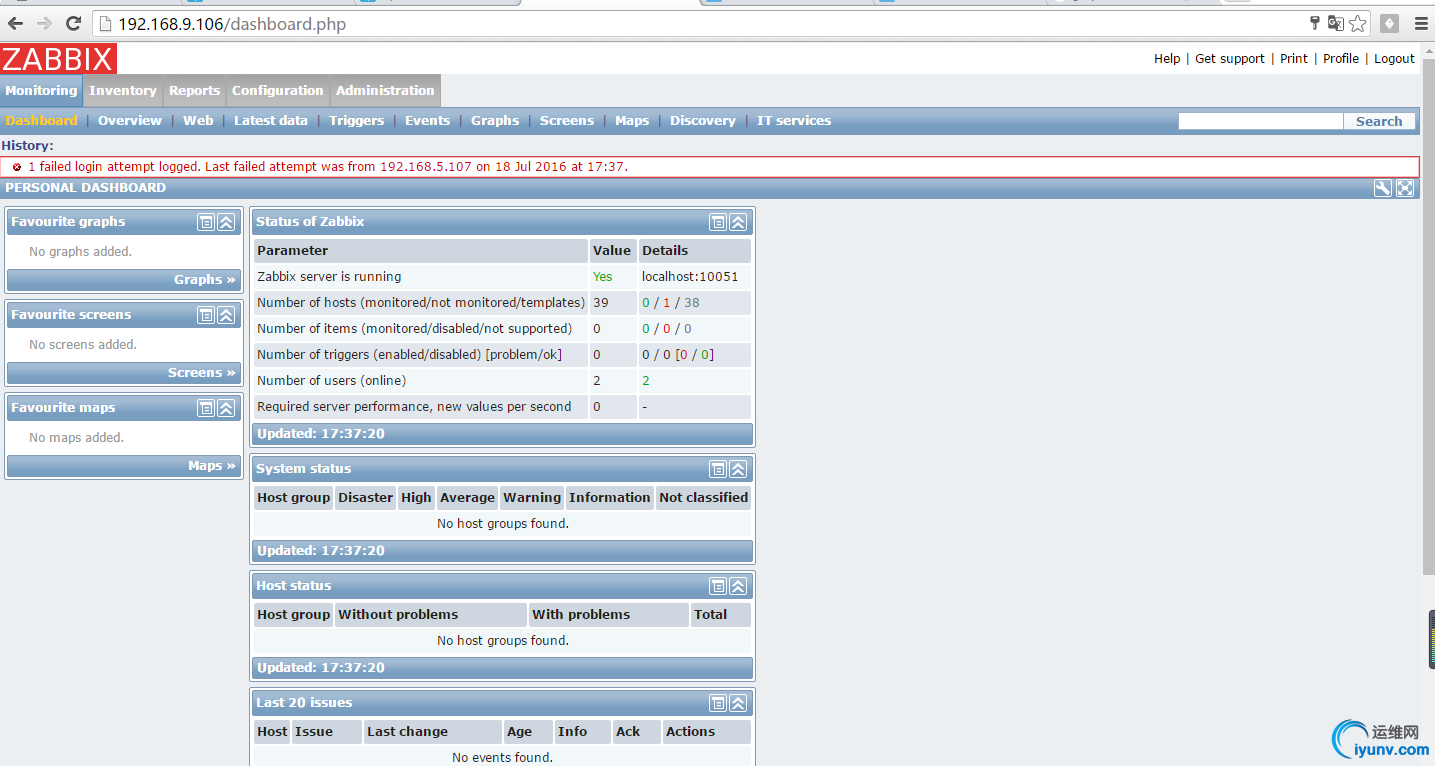The width and height of the screenshot is (1435, 766).
Task: Reload the page with refresh icon
Action: point(73,23)
